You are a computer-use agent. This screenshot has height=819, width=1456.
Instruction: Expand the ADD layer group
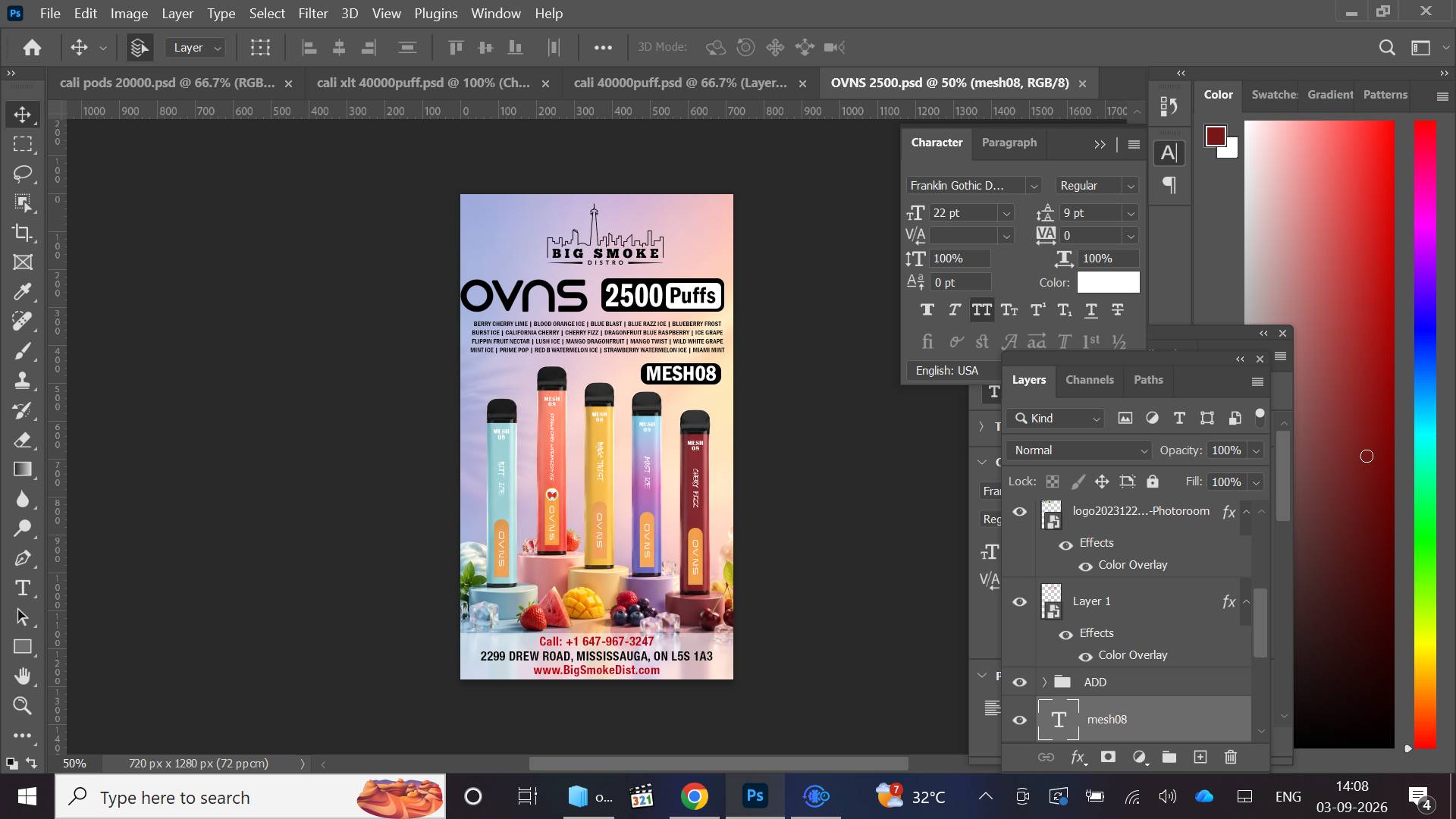[1044, 682]
